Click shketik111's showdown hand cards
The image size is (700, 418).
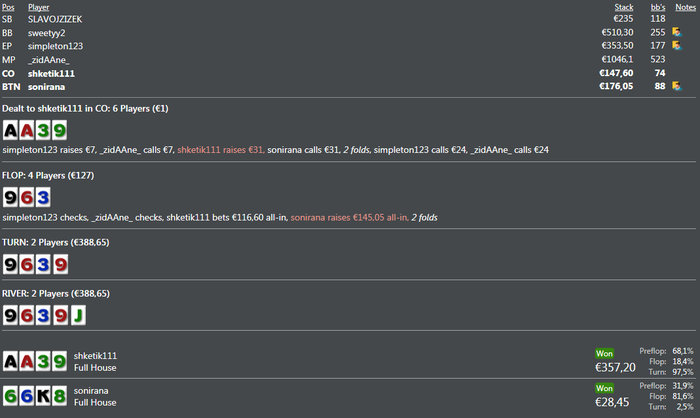35,361
